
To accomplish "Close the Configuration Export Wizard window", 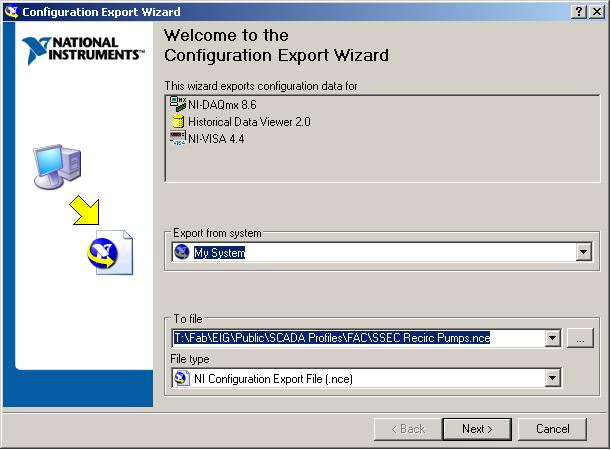I will click(x=597, y=12).
